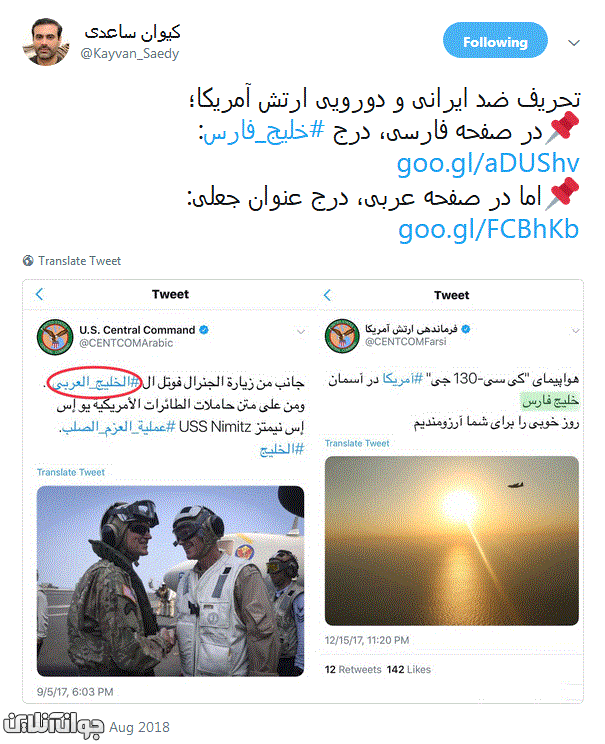Toggle the Following button
Viewport: 605px width, 744px height.
click(x=495, y=40)
